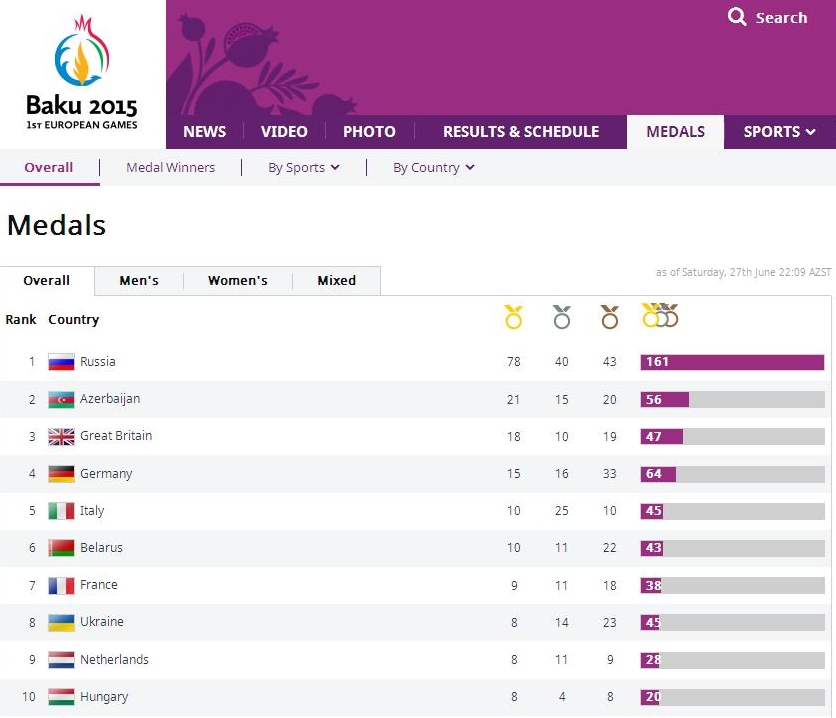Click the total medals column icon
The width and height of the screenshot is (836, 718).
click(x=660, y=316)
